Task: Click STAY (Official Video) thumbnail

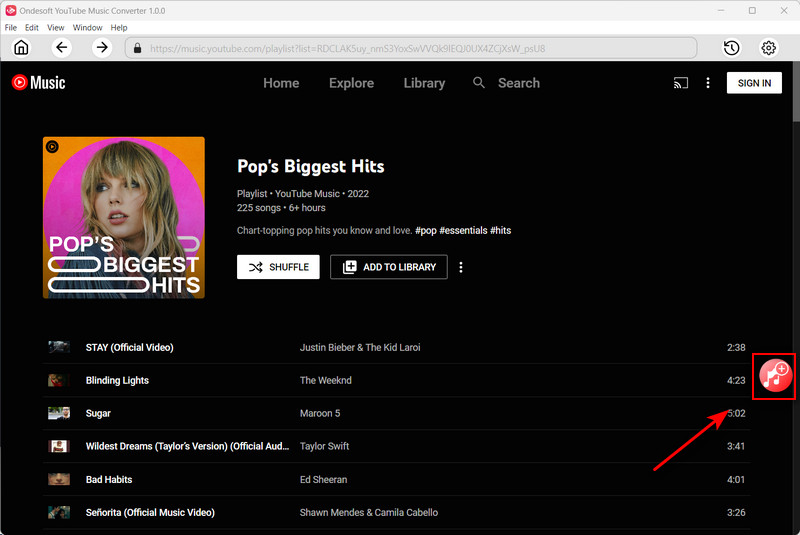Action: [x=59, y=347]
